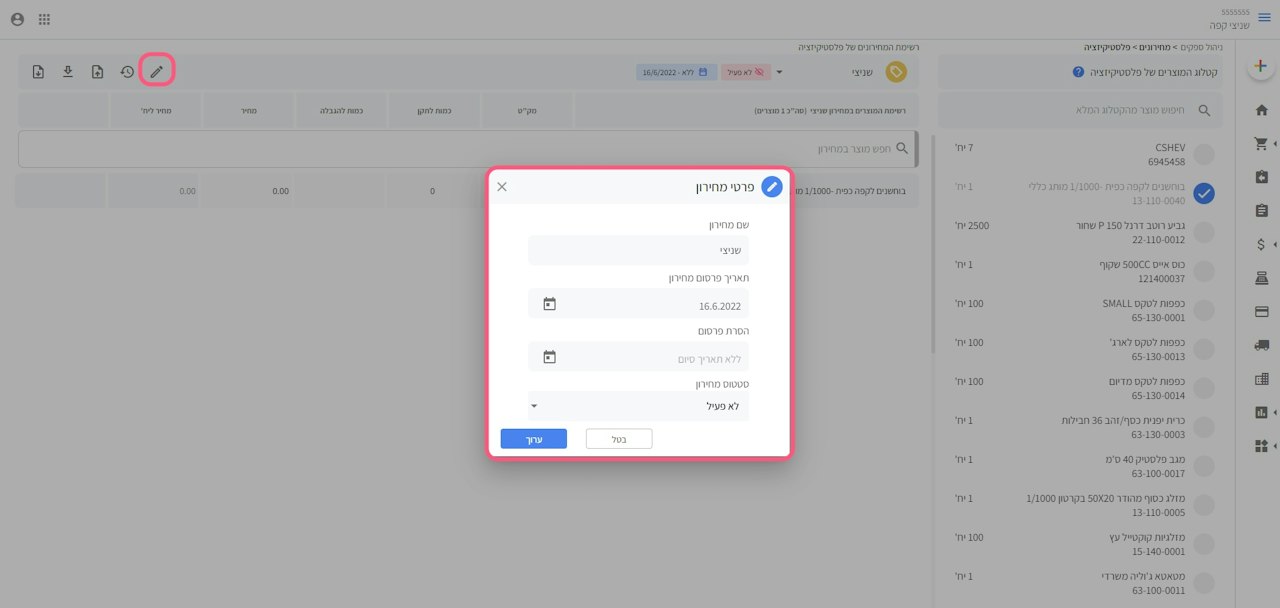The height and width of the screenshot is (608, 1280).
Task: Click the שם מחירון name input field
Action: (638, 250)
